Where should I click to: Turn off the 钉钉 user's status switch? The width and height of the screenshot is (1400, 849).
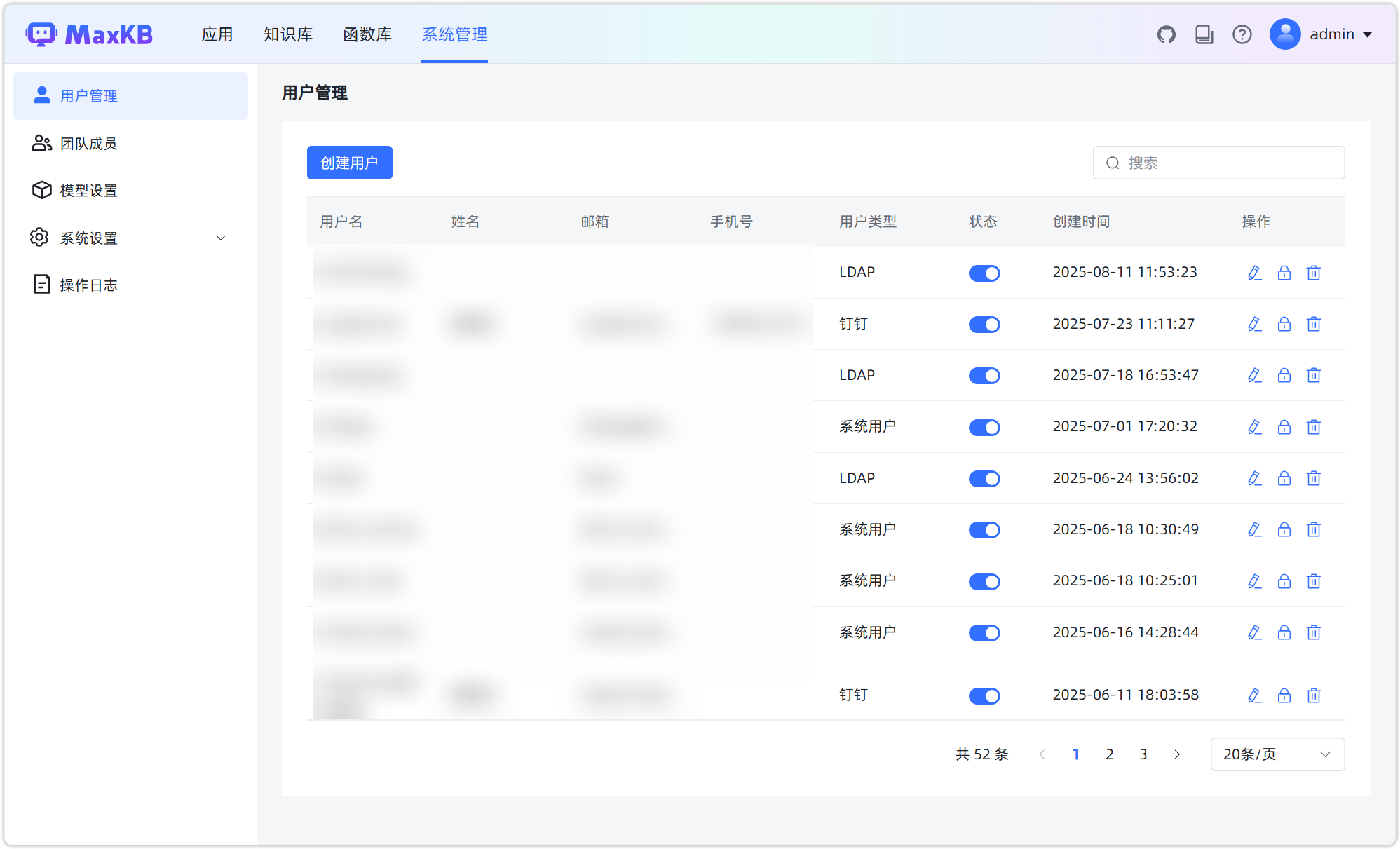pos(984,324)
